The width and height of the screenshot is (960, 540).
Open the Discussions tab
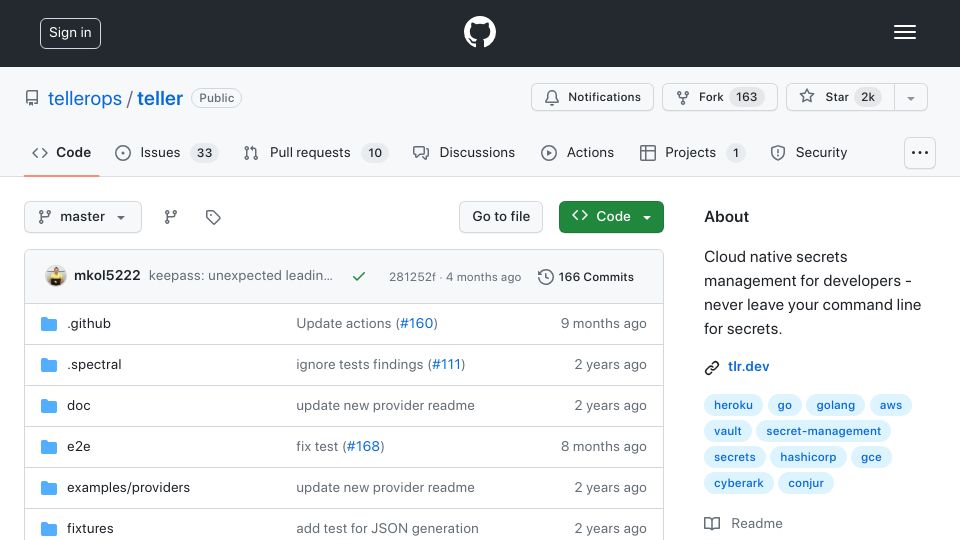464,152
